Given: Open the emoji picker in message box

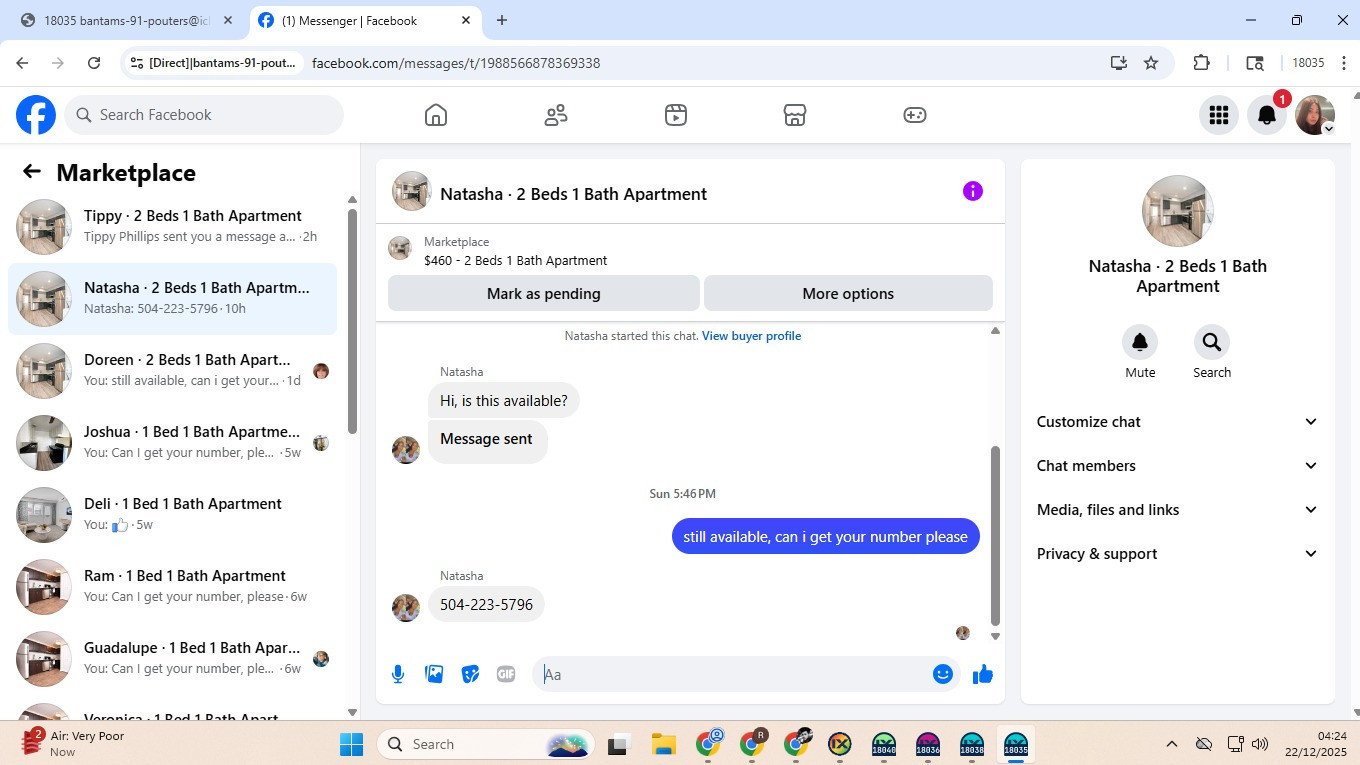Looking at the screenshot, I should coord(942,674).
